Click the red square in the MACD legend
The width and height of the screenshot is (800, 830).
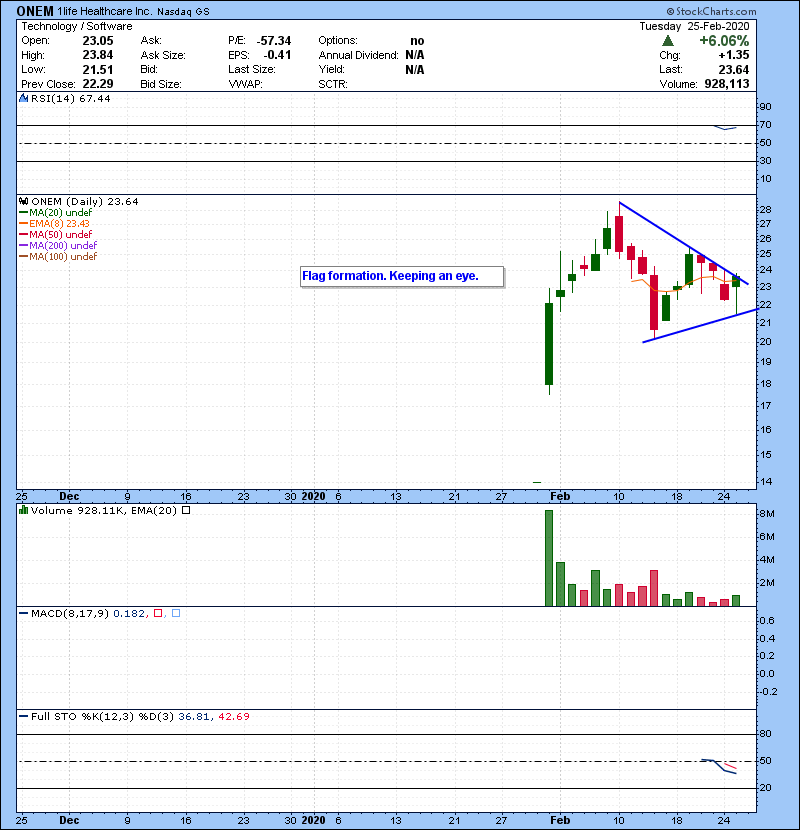click(x=158, y=613)
